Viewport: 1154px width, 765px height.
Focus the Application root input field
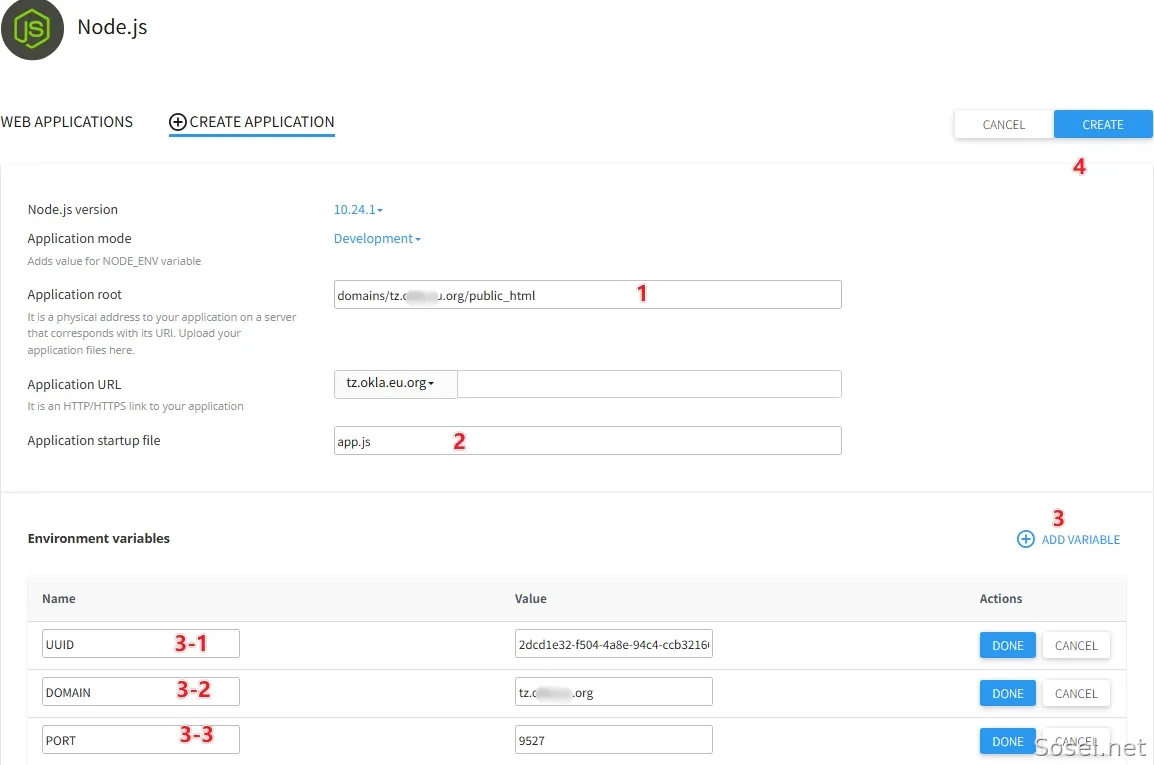click(x=587, y=295)
